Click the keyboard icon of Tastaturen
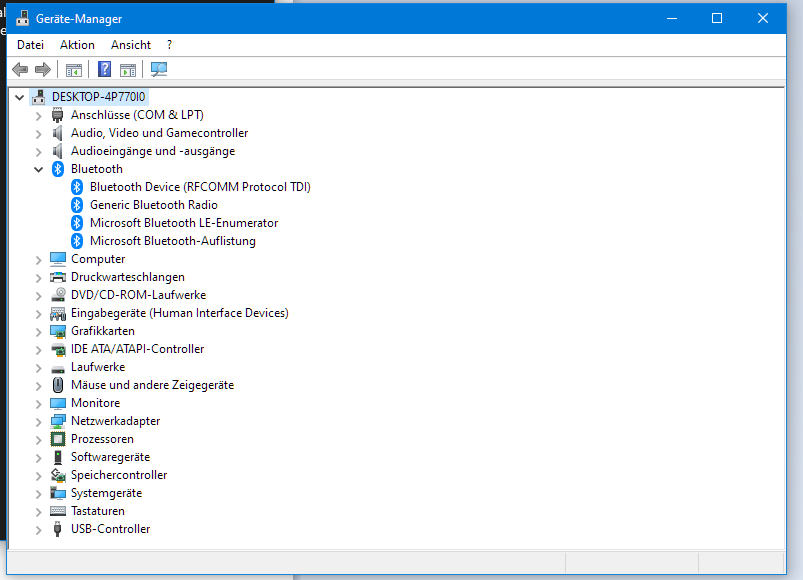803x580 pixels. click(58, 511)
